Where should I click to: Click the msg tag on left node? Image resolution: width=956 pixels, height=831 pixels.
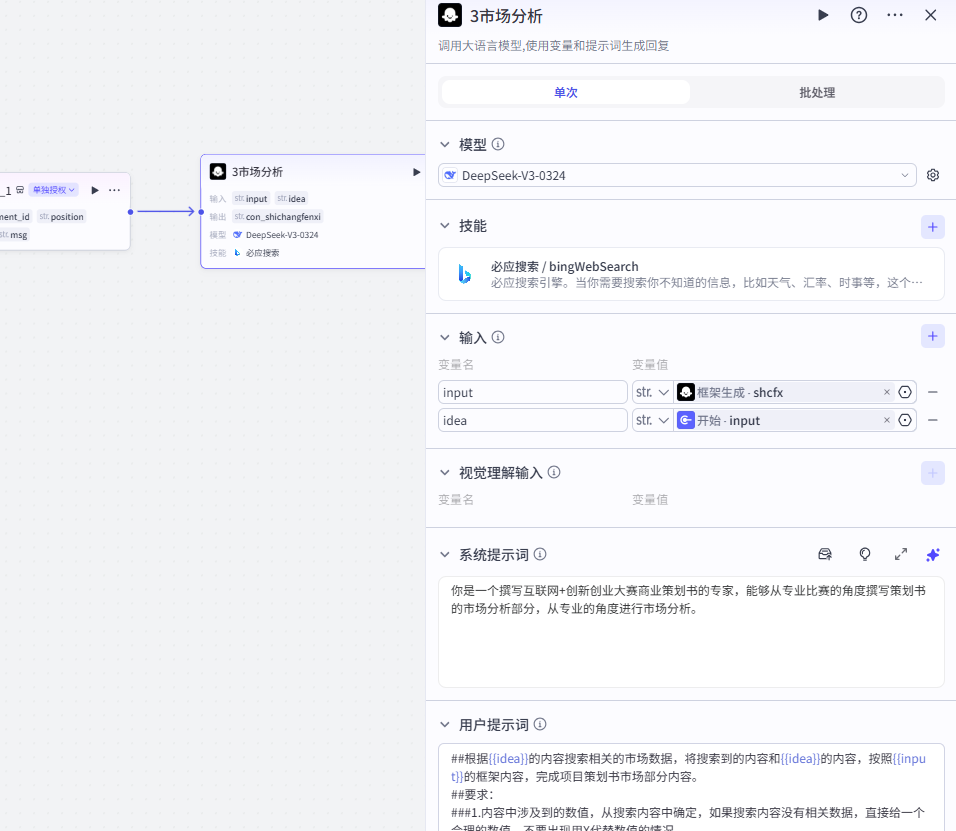coord(13,235)
